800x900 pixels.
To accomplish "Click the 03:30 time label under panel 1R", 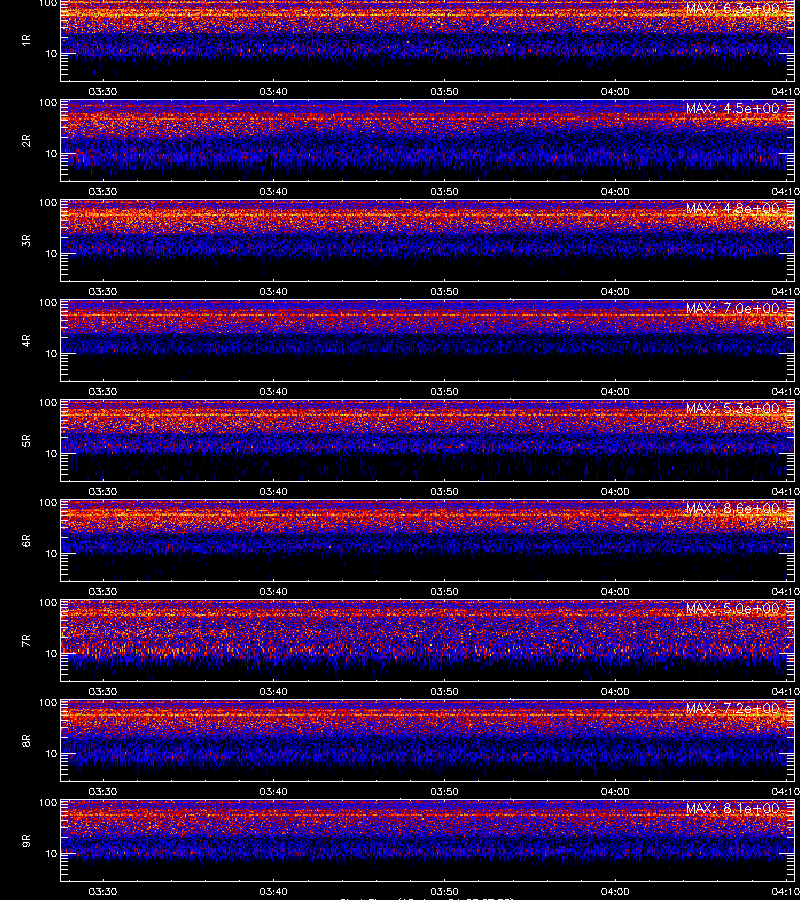I will pos(103,91).
